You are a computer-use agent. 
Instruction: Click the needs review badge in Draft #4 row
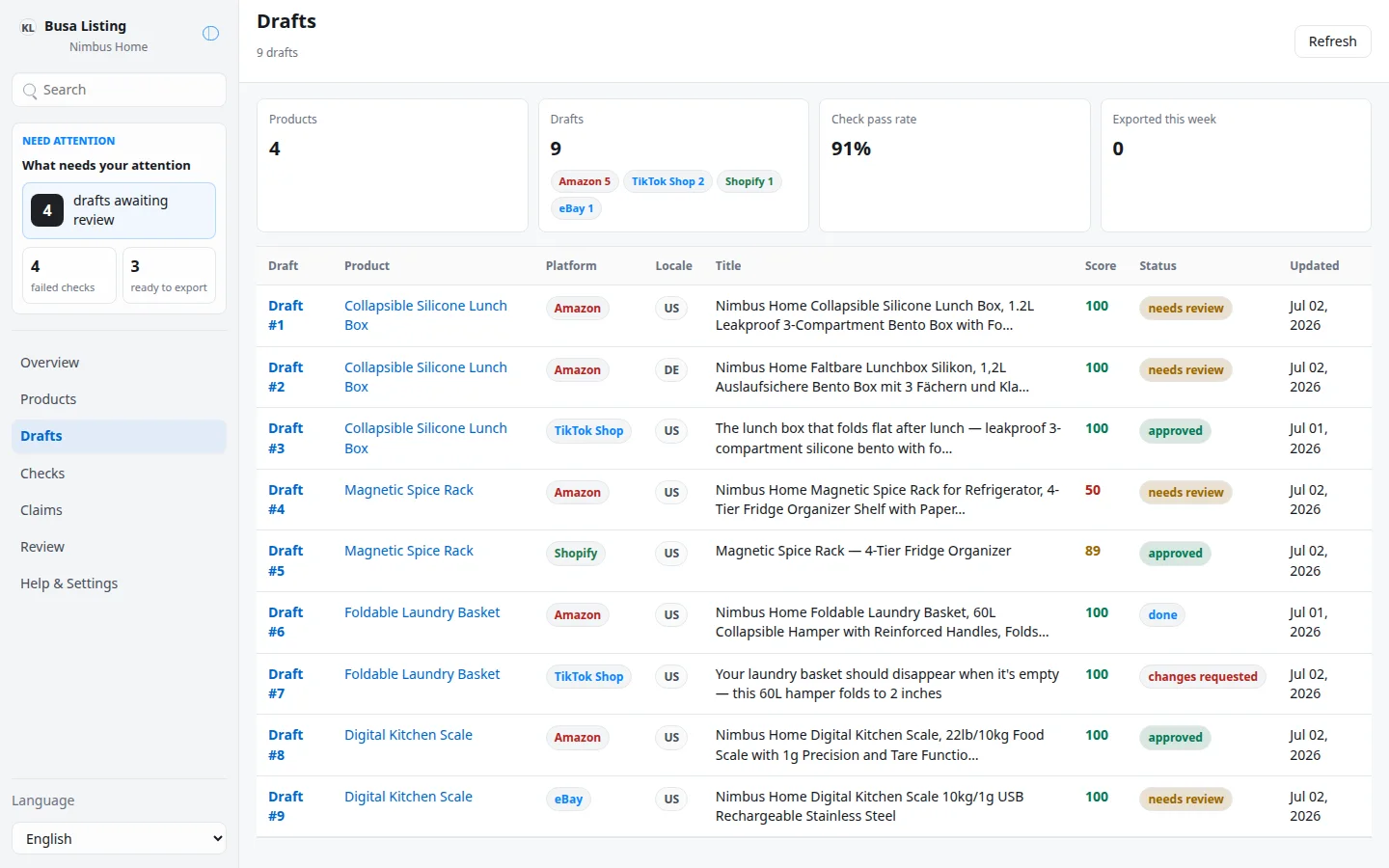tap(1185, 493)
